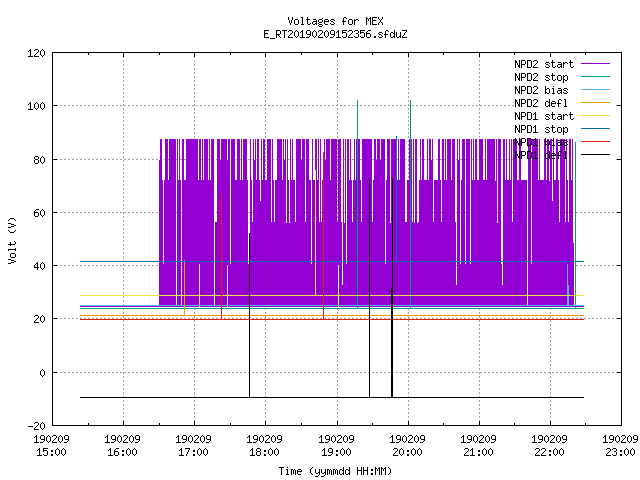Click the 'NPD2 defl' legend label
The height and width of the screenshot is (480, 640).
pos(541,103)
